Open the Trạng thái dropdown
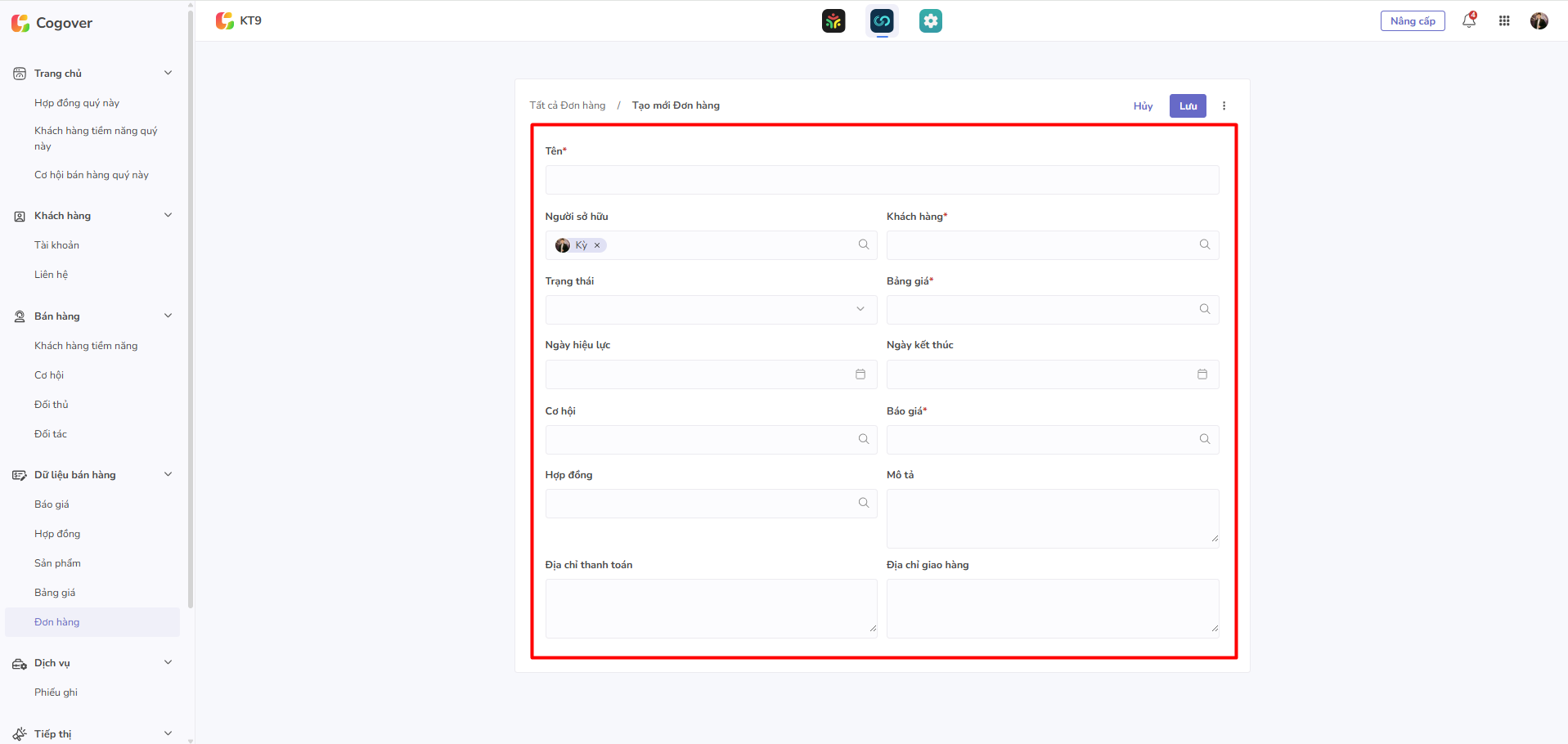Screen dimensions: 1568x744 click(x=710, y=310)
